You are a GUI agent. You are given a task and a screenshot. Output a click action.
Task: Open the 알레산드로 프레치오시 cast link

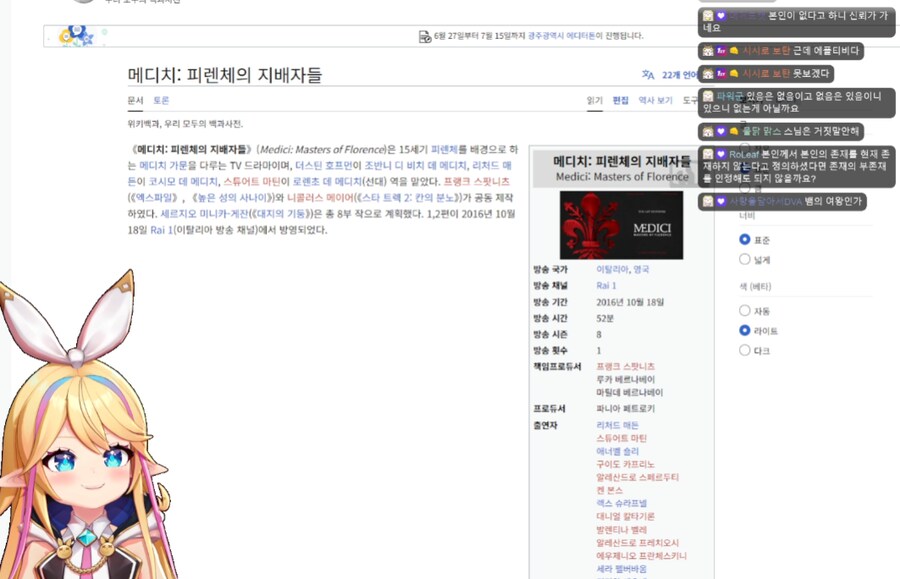[x=638, y=543]
